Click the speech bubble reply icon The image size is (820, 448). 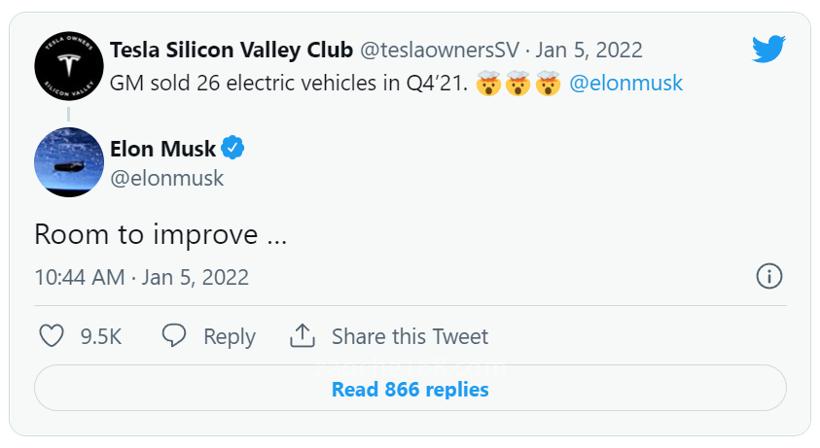[174, 336]
